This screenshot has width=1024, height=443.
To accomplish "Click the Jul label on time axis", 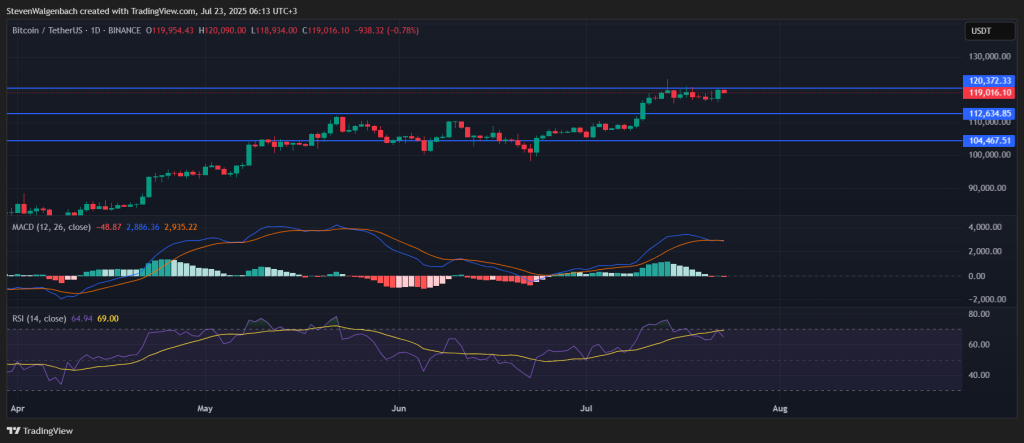I will (585, 409).
